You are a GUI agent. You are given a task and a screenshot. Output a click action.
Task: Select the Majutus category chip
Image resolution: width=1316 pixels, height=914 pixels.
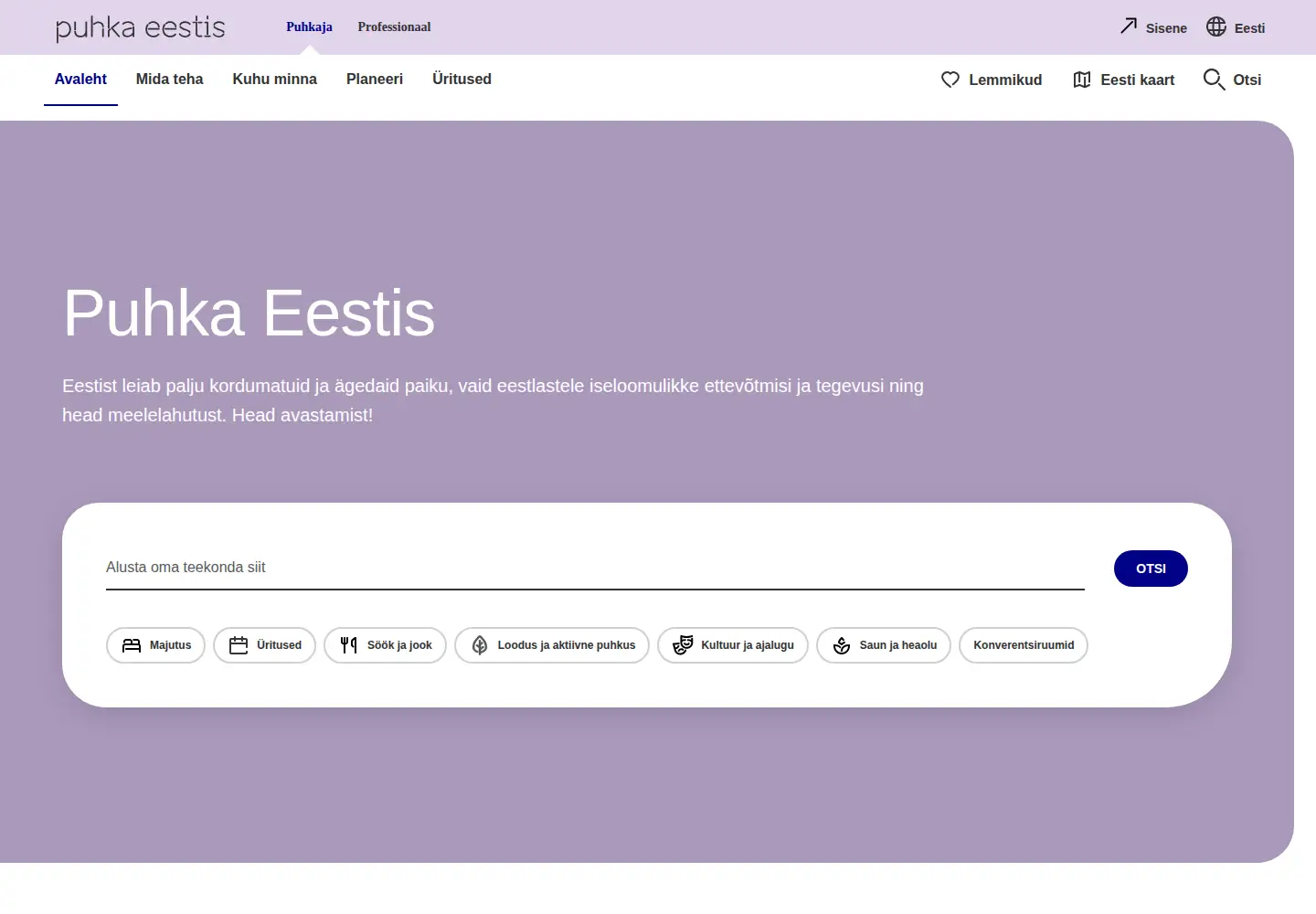coord(155,645)
